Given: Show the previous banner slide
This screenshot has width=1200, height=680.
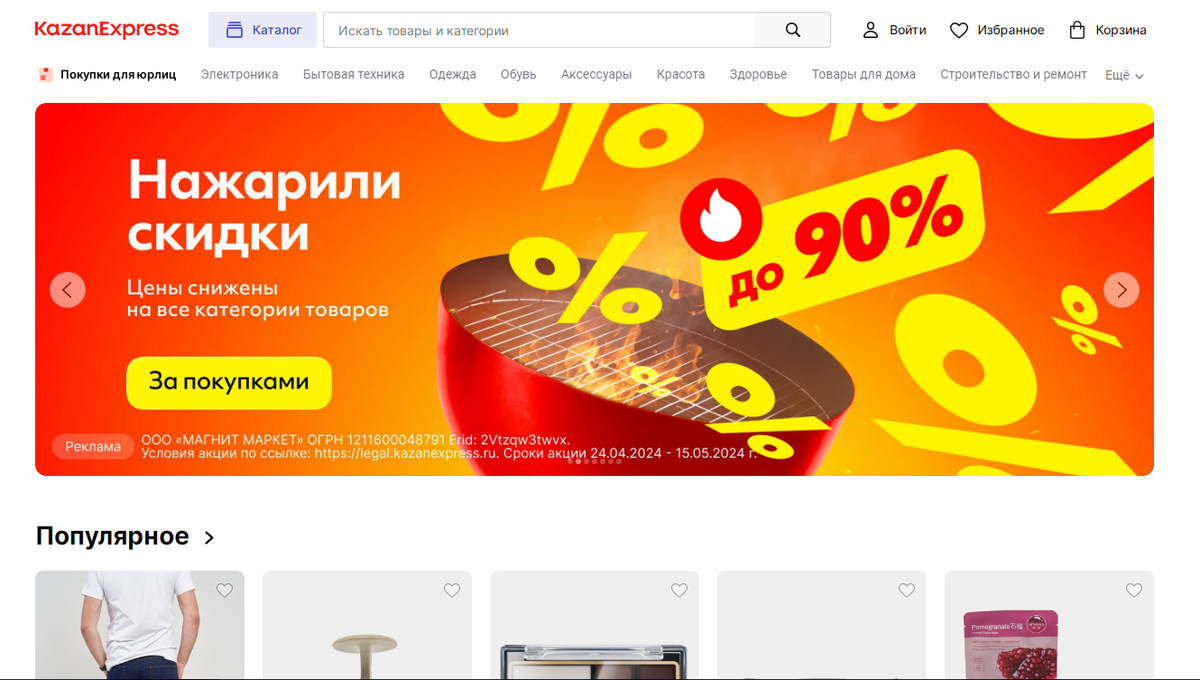Looking at the screenshot, I should [x=68, y=290].
